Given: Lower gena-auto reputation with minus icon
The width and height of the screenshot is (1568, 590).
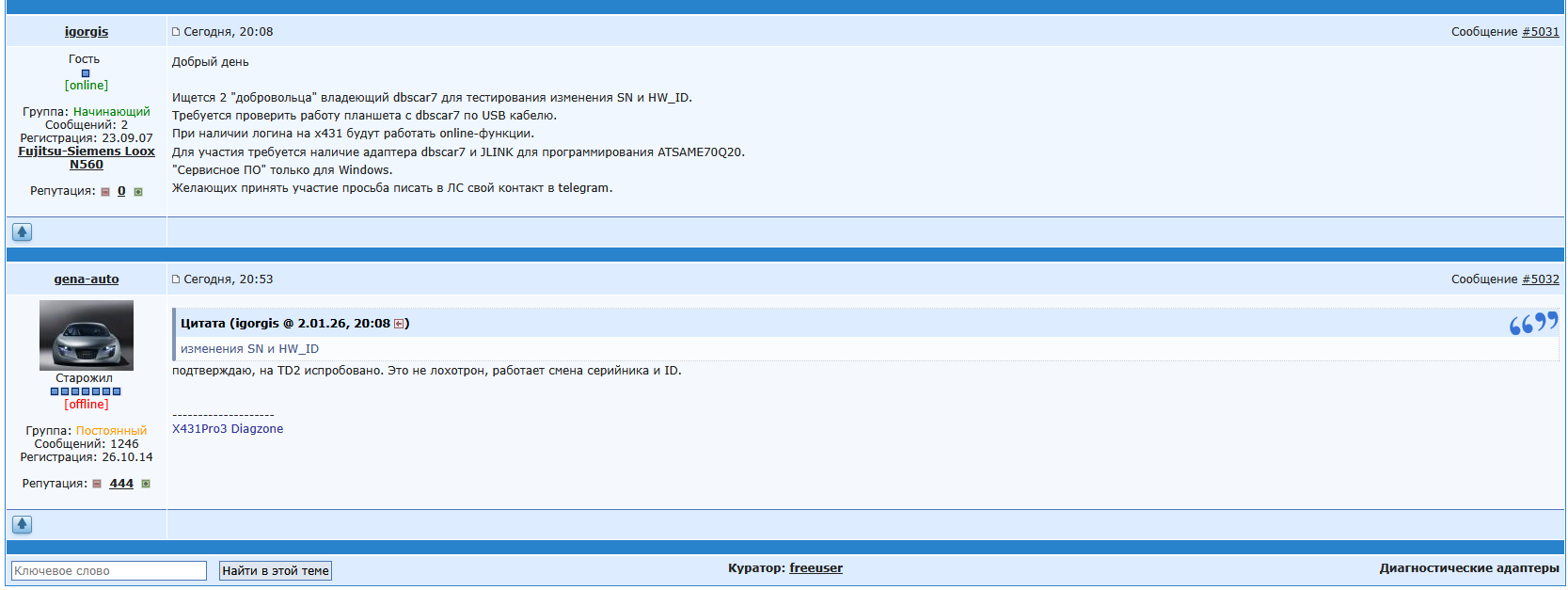Looking at the screenshot, I should [x=97, y=485].
